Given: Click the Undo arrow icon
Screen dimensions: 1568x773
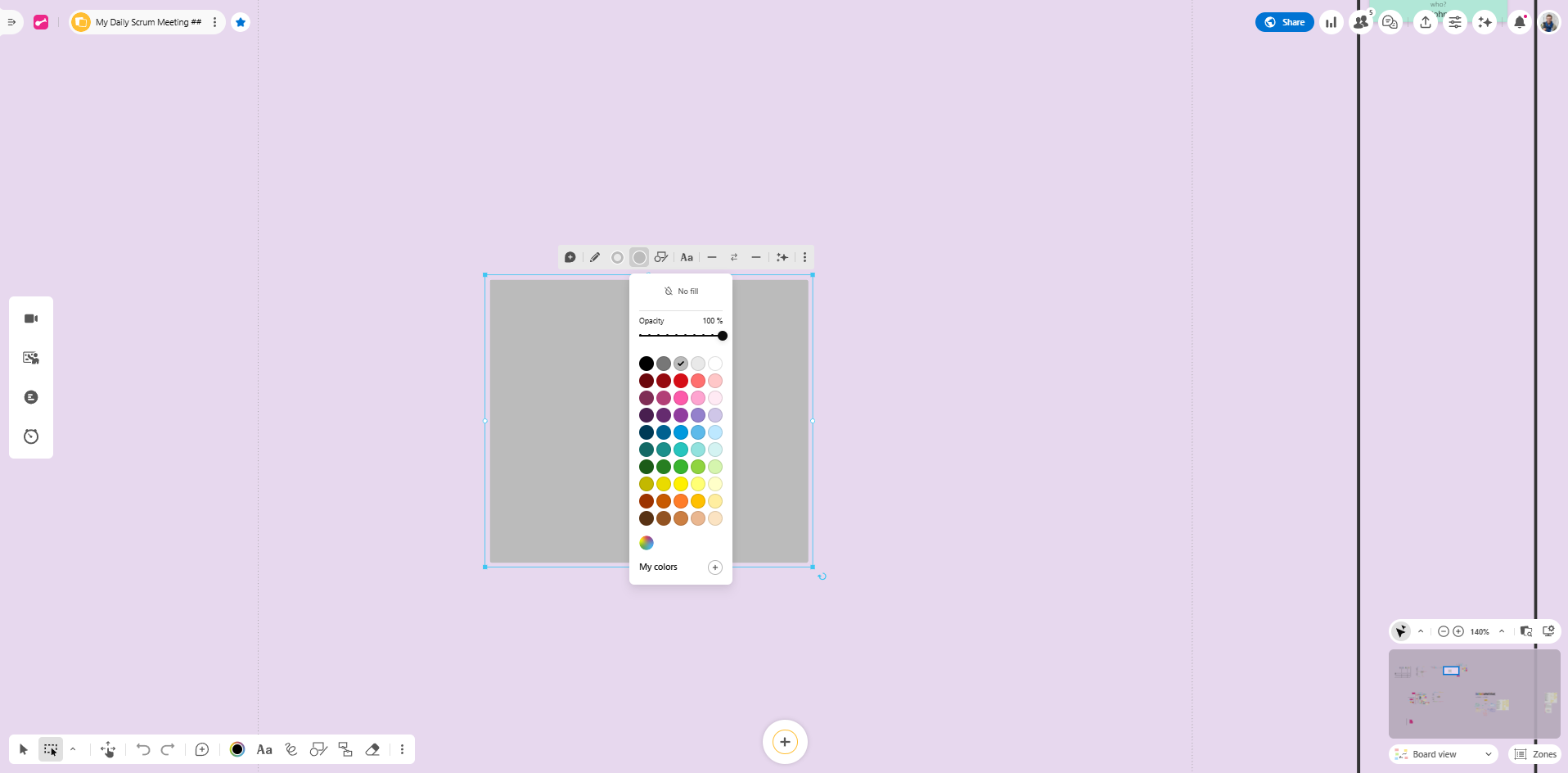Looking at the screenshot, I should point(143,749).
